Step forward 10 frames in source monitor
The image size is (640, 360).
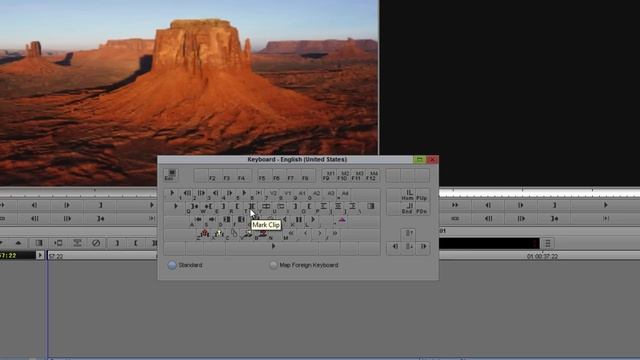(67, 218)
